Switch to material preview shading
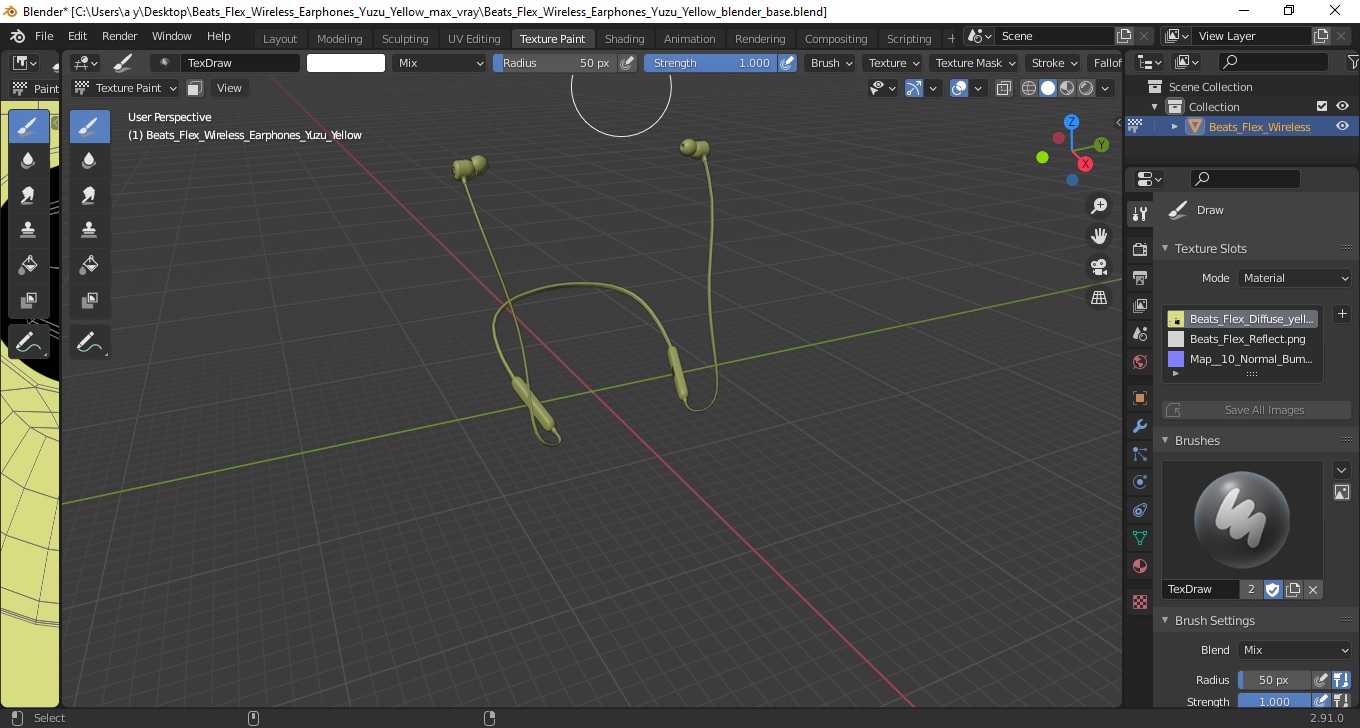 [1067, 88]
